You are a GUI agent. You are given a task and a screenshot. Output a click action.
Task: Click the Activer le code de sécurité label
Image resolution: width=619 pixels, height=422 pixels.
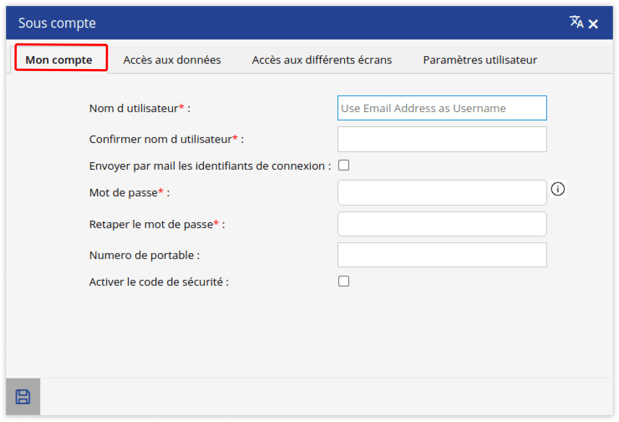point(159,282)
